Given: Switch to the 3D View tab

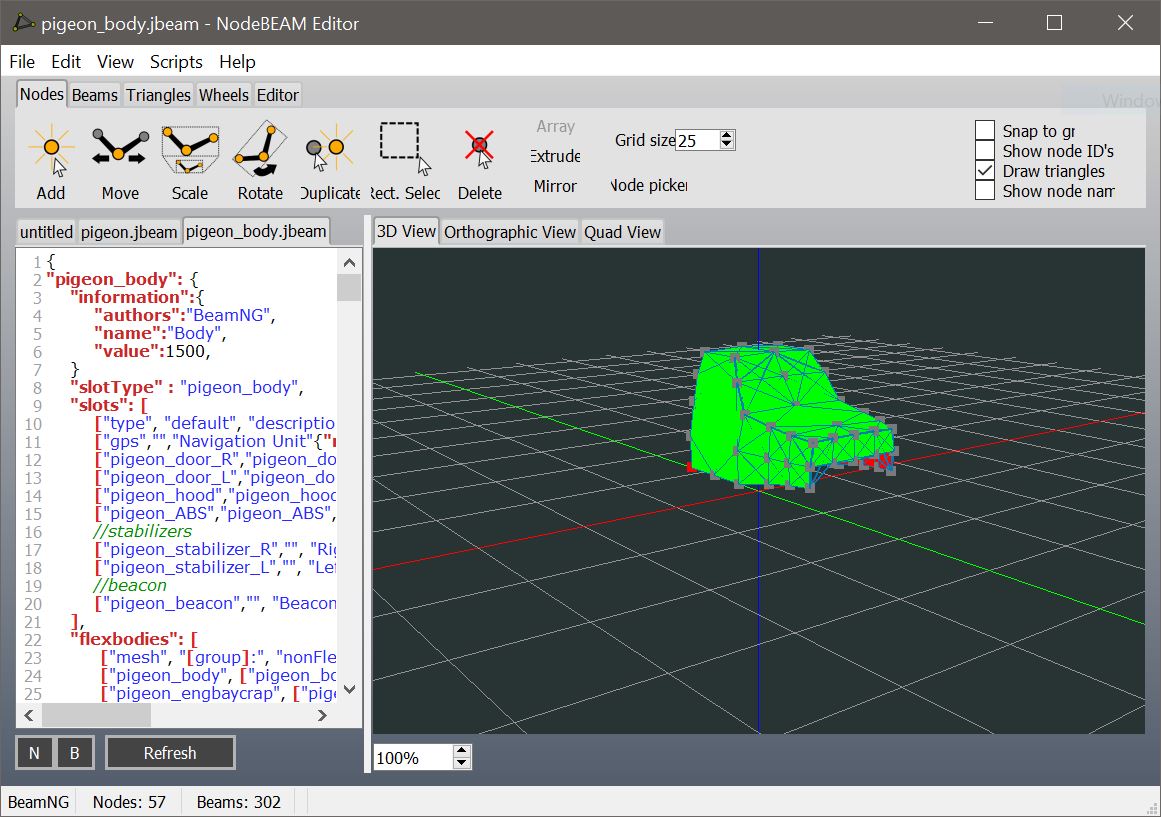Looking at the screenshot, I should coord(406,231).
